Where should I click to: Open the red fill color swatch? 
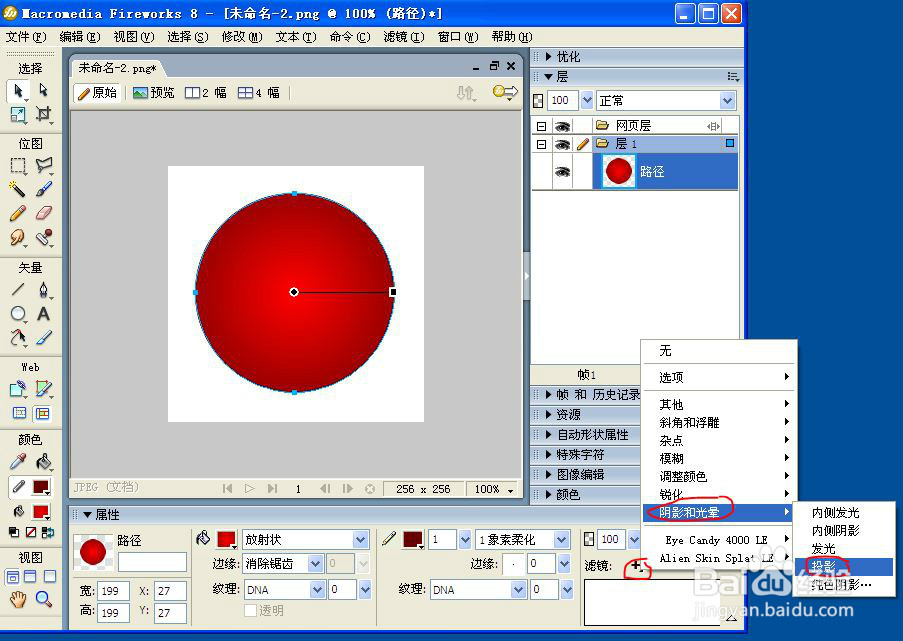[x=226, y=540]
